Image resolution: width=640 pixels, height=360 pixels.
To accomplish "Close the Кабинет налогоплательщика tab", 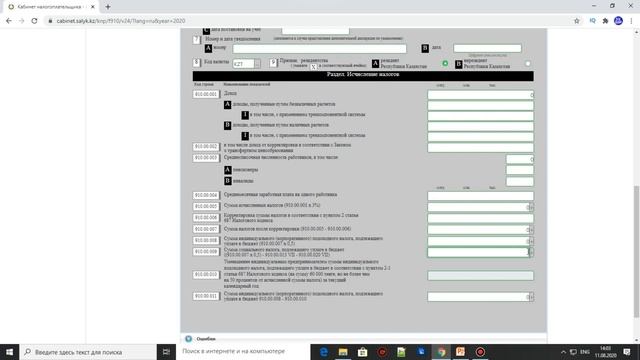I will pos(93,7).
